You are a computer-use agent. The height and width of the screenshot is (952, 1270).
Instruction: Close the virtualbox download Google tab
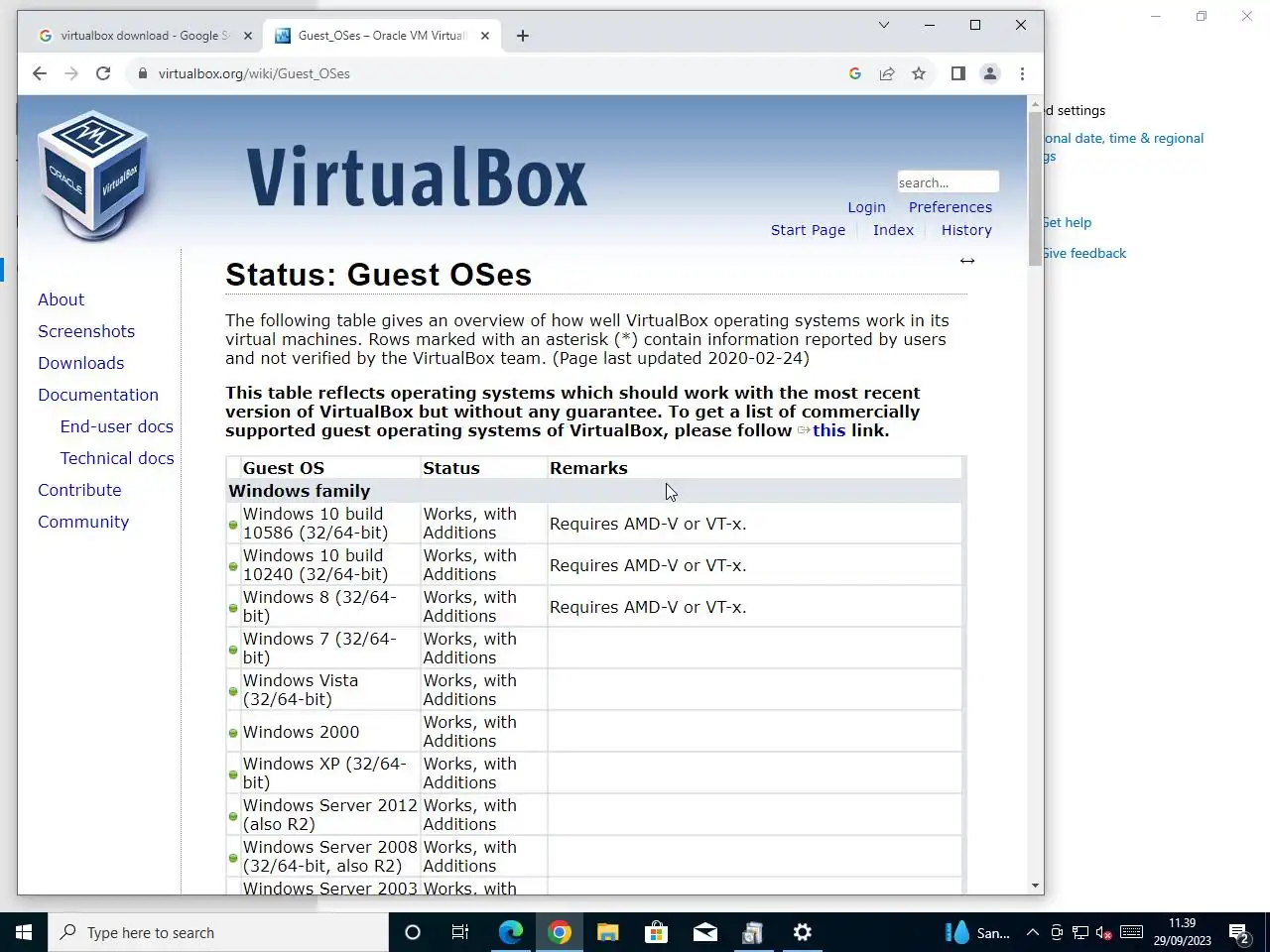point(248,36)
